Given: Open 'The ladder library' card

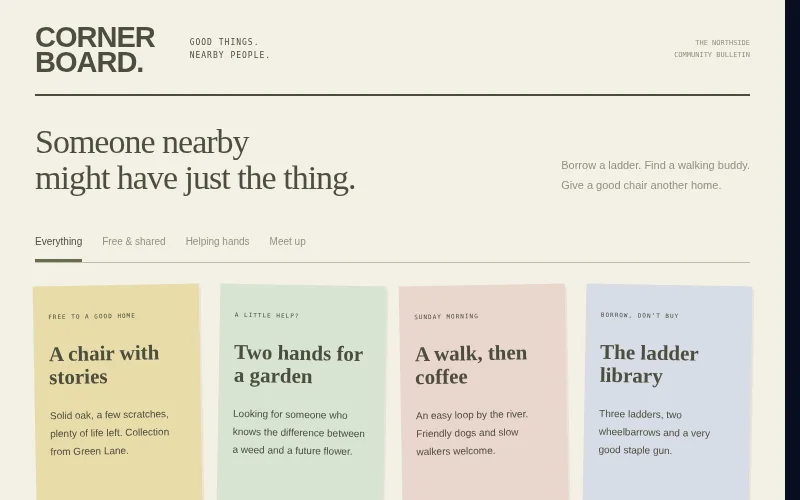Looking at the screenshot, I should click(668, 393).
